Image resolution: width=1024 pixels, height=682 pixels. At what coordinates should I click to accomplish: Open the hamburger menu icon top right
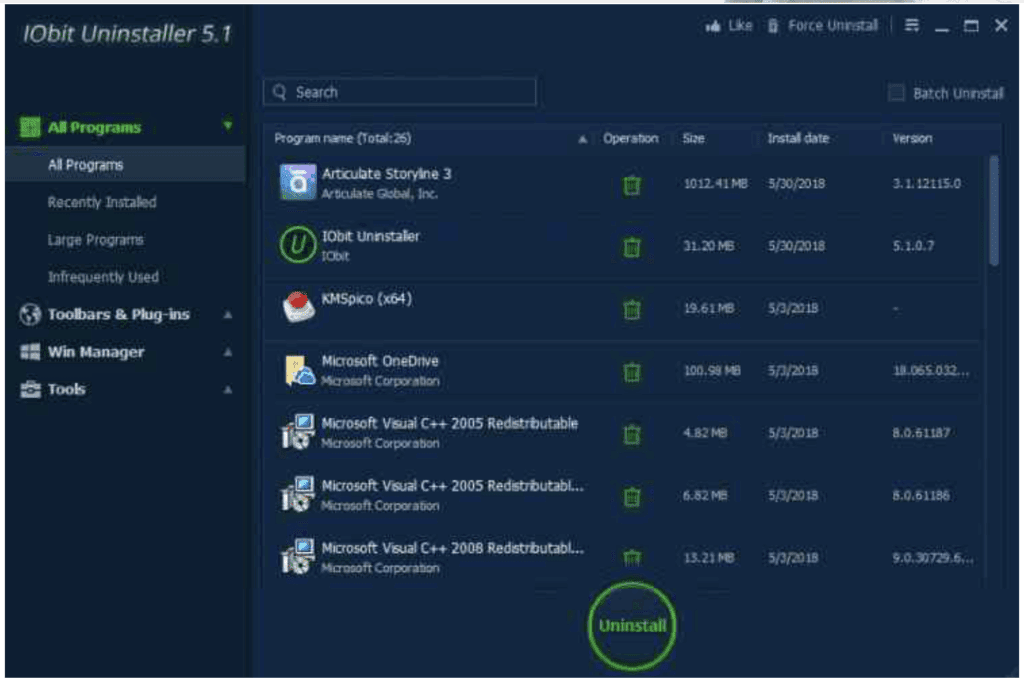click(x=911, y=26)
